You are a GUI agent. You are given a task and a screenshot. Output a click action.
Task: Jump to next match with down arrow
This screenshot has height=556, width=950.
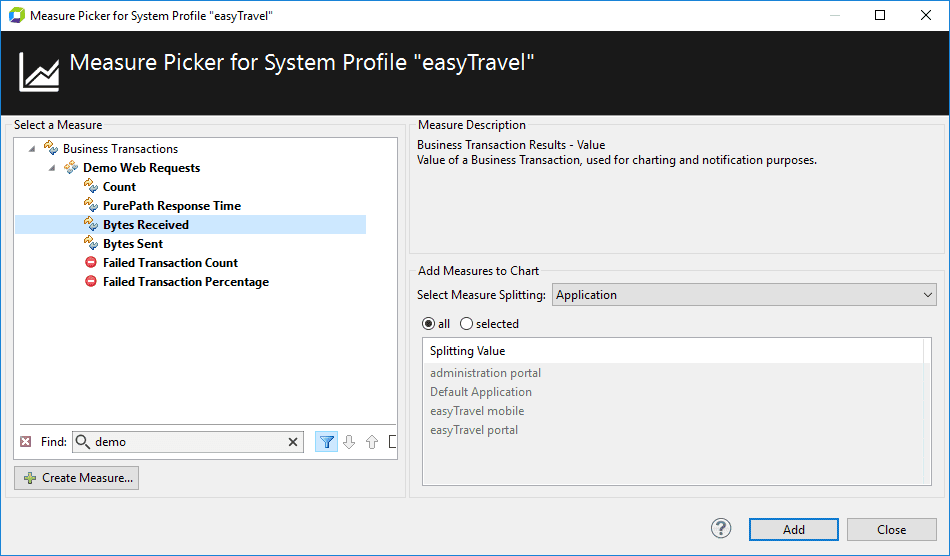[349, 442]
